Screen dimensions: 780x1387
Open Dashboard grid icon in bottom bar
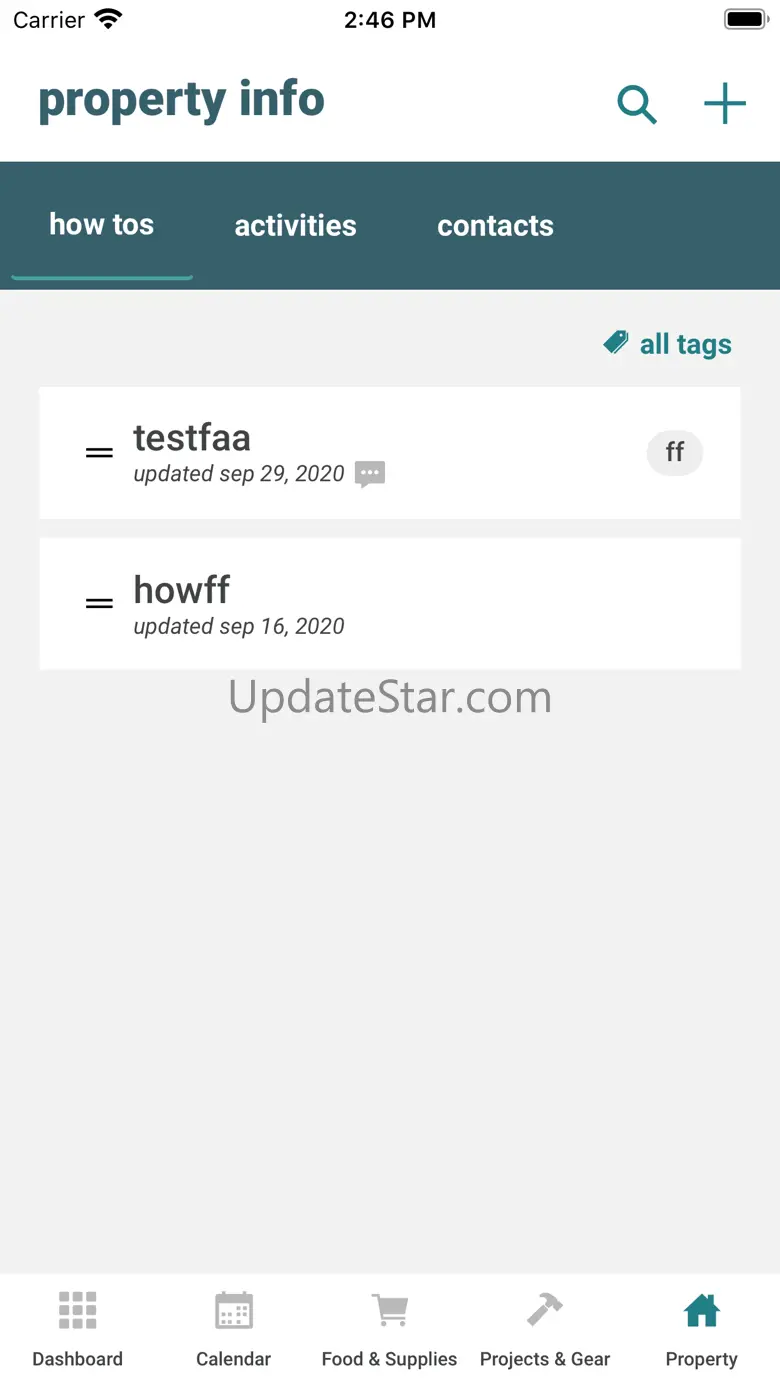pos(77,1310)
